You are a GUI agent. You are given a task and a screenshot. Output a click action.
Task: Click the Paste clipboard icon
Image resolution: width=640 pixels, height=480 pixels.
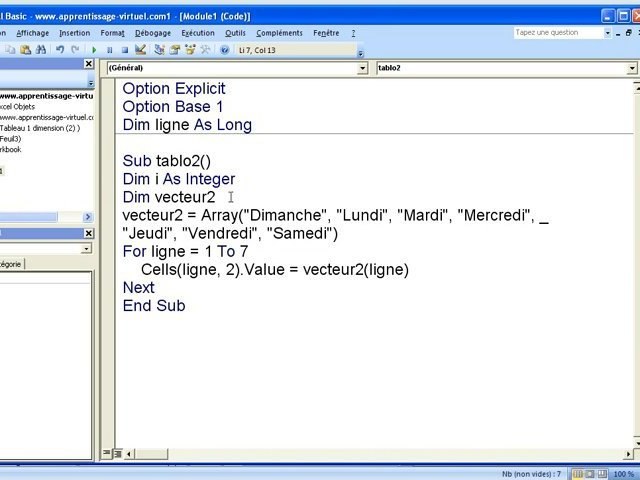pos(26,50)
